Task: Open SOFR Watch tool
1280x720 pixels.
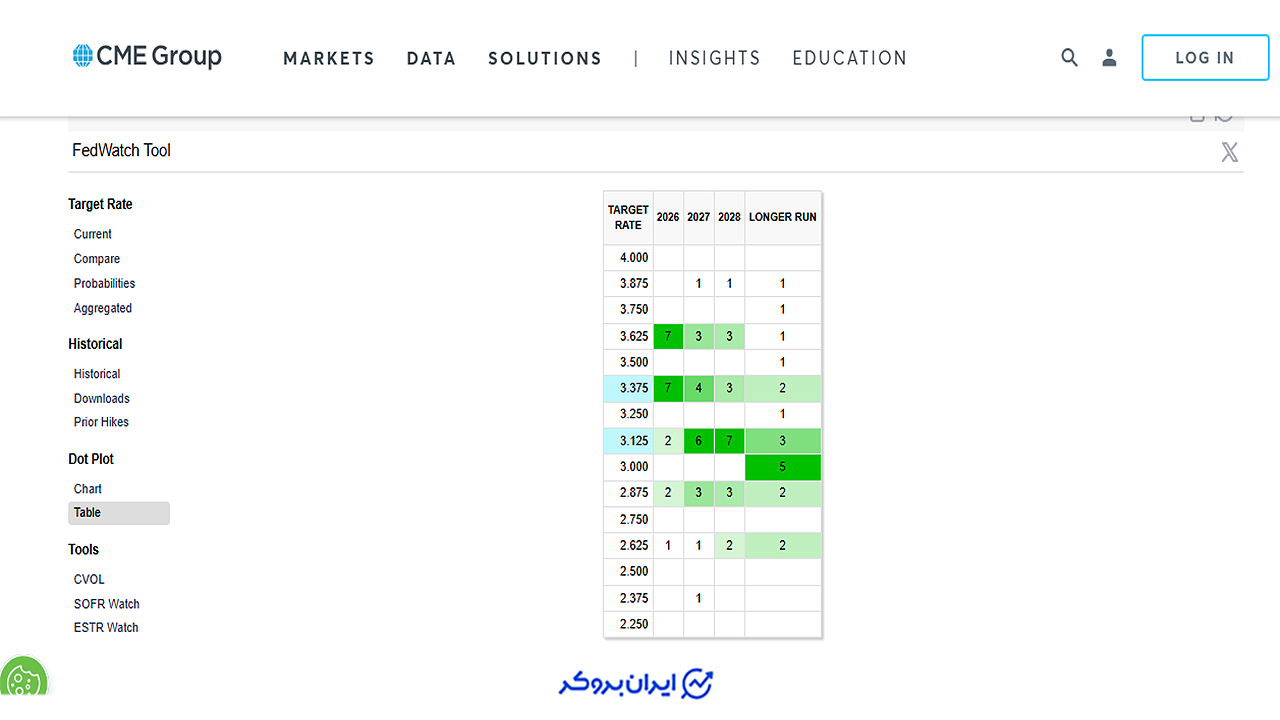Action: (107, 604)
